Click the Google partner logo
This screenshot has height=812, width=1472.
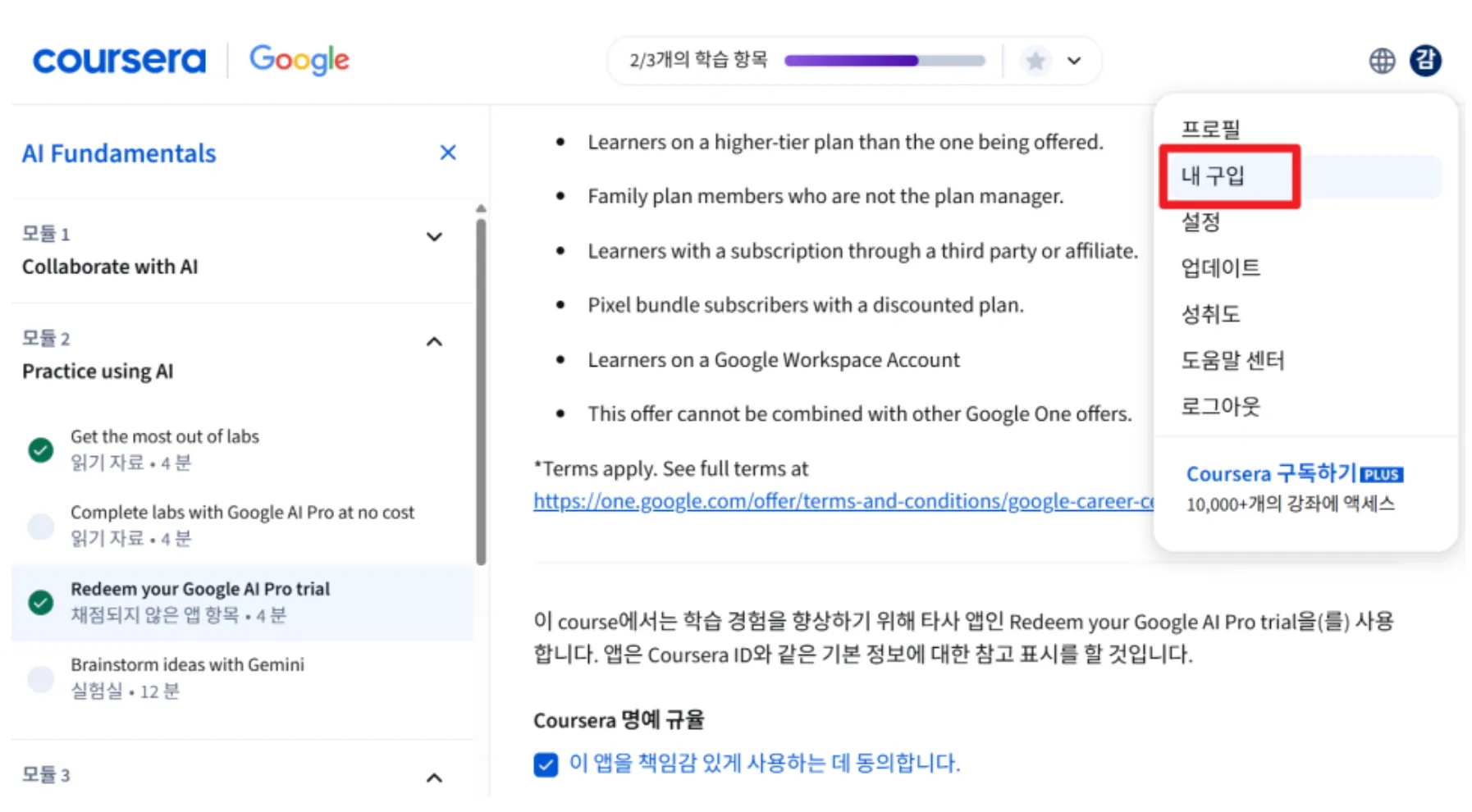pos(299,59)
